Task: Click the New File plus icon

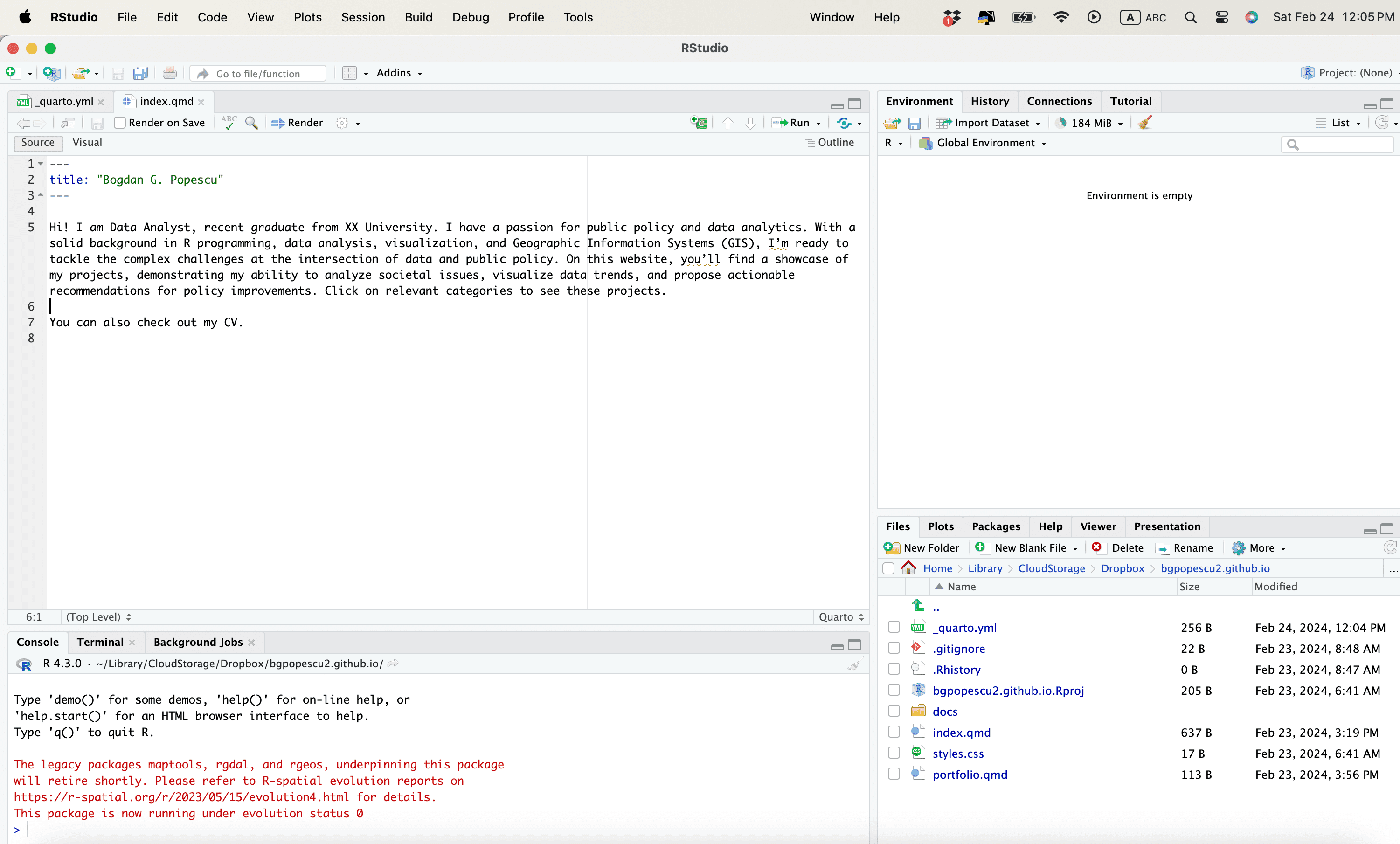Action: click(x=11, y=73)
